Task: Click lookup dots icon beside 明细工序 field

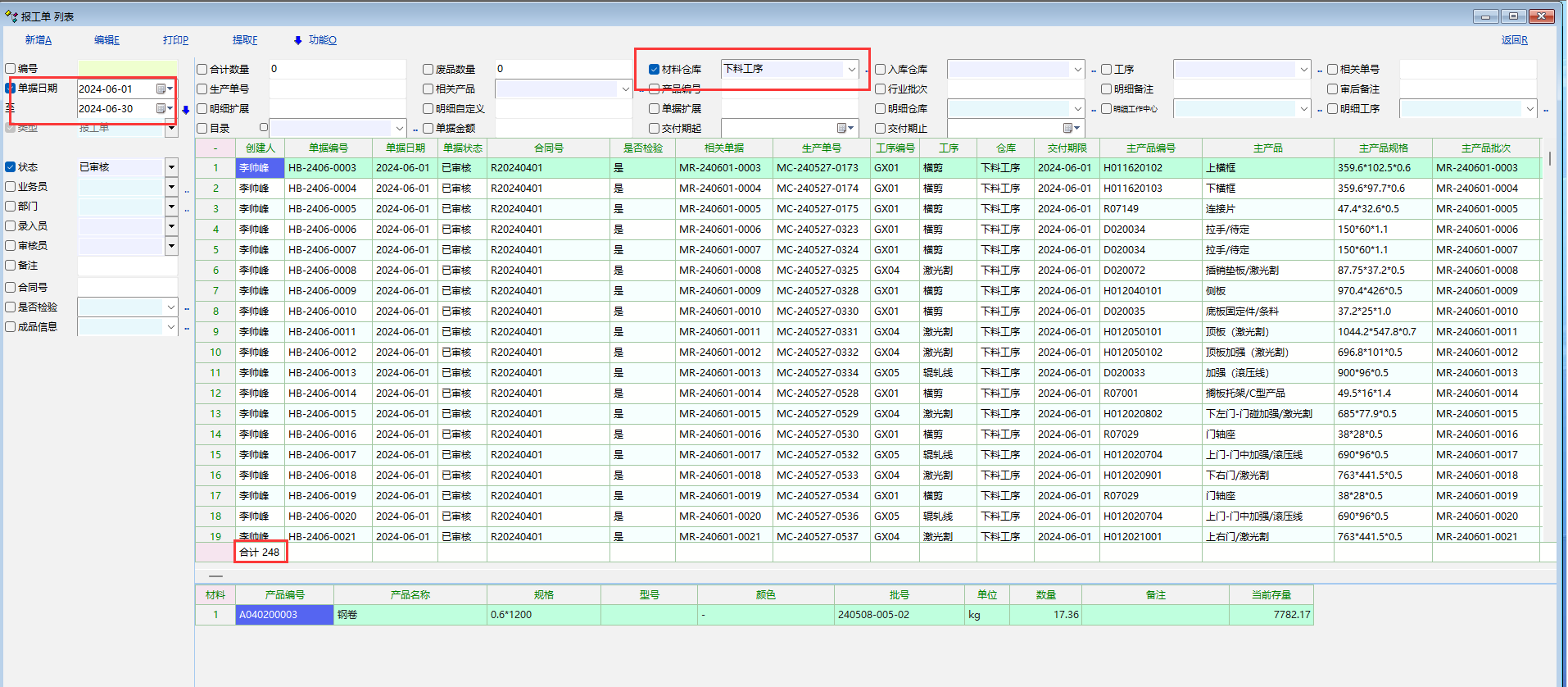Action: click(1545, 110)
